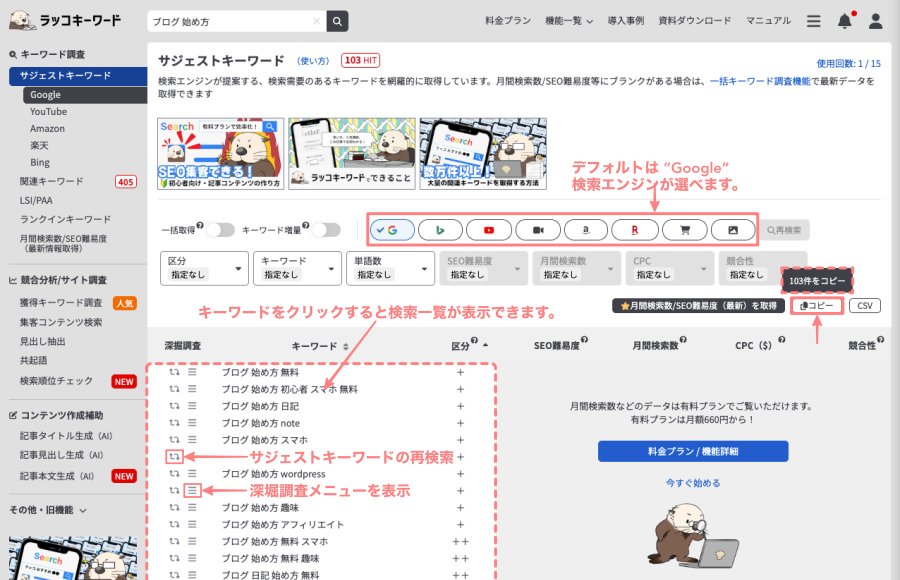The width and height of the screenshot is (900, 580).
Task: Re-search icon for 'ブログ 始め方 wordpress' row
Action: click(174, 474)
